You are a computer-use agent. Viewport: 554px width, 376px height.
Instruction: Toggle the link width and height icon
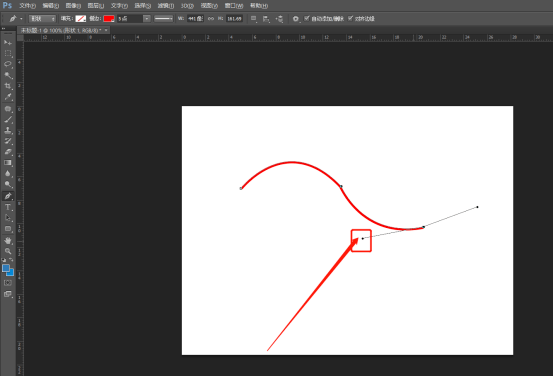coord(211,18)
